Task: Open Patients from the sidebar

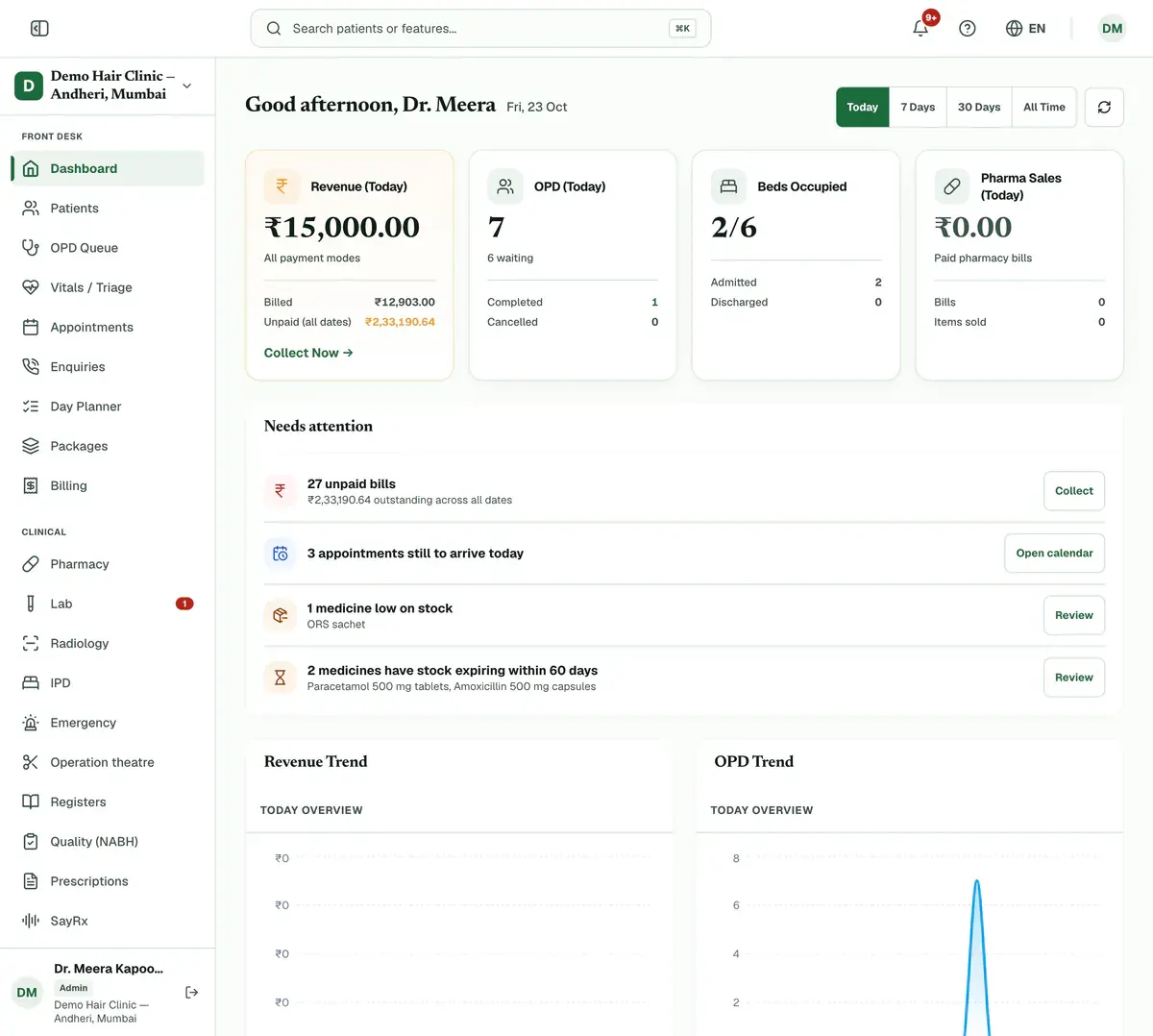Action: [108, 209]
